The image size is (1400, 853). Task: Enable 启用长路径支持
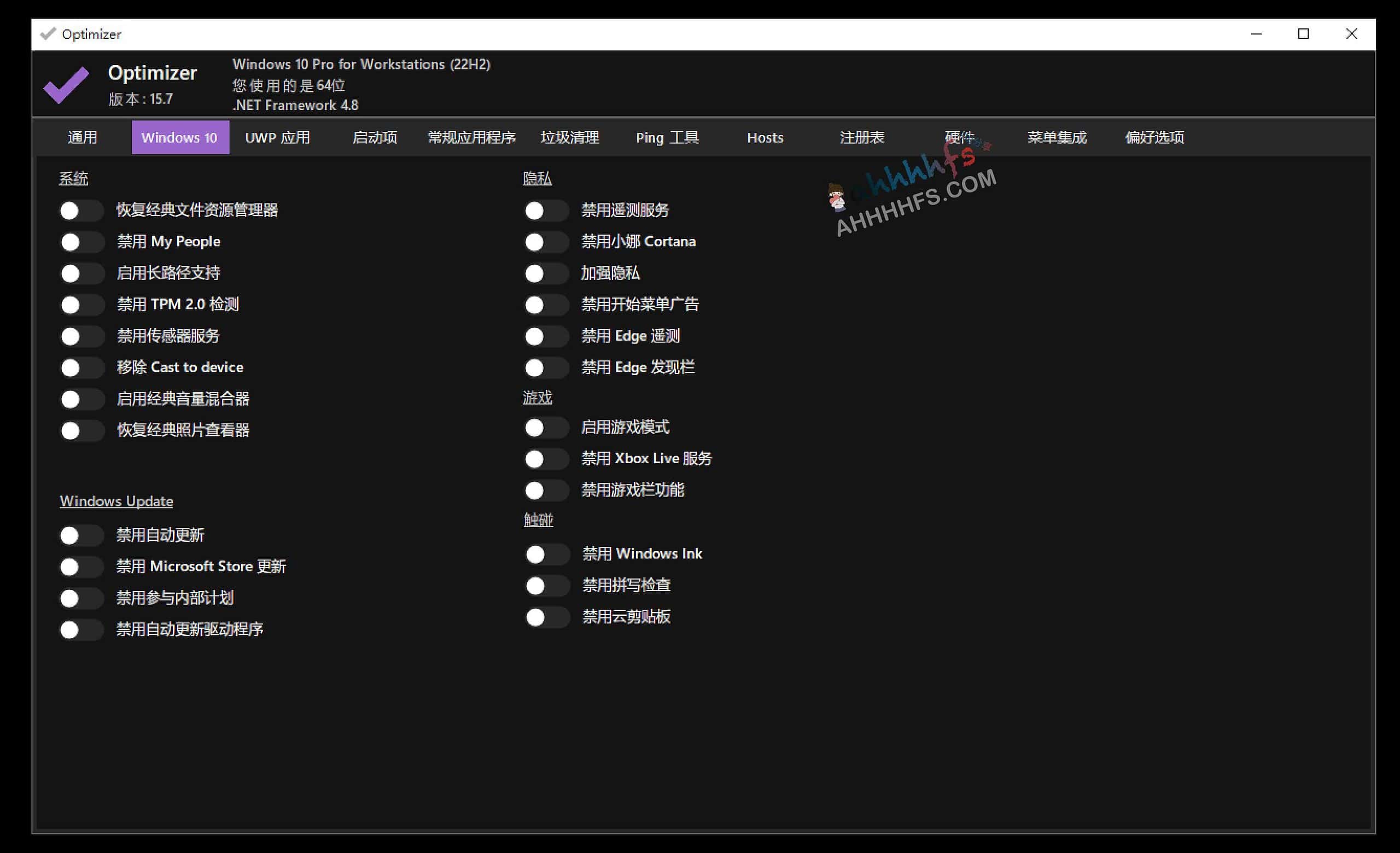coord(81,273)
